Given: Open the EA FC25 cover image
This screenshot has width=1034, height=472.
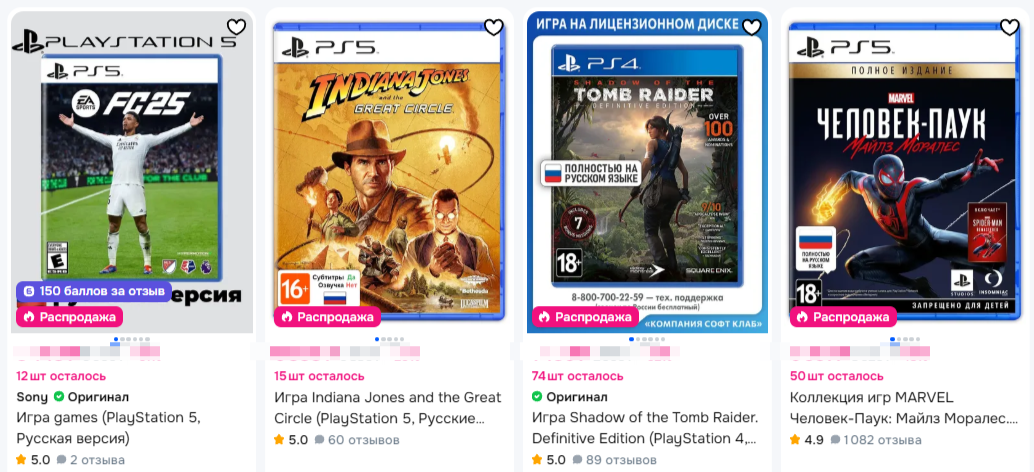Looking at the screenshot, I should point(132,171).
